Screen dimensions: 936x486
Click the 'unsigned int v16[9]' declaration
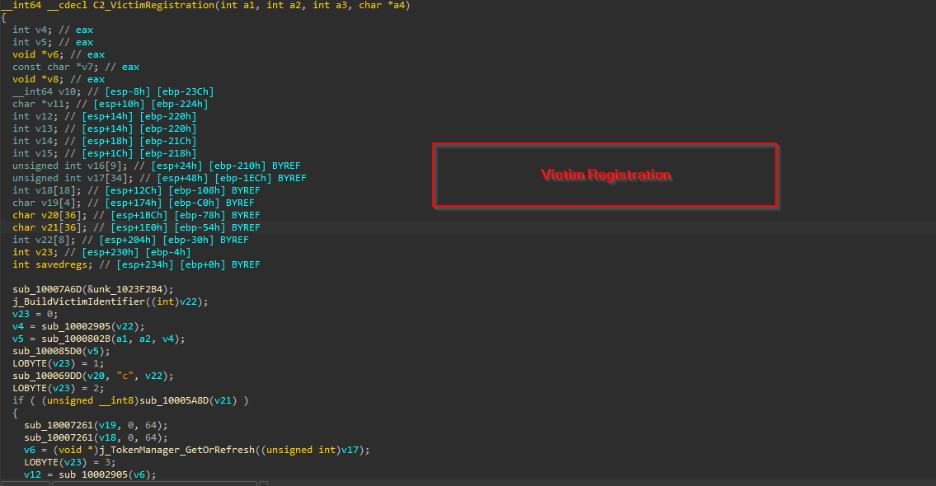click(x=156, y=166)
